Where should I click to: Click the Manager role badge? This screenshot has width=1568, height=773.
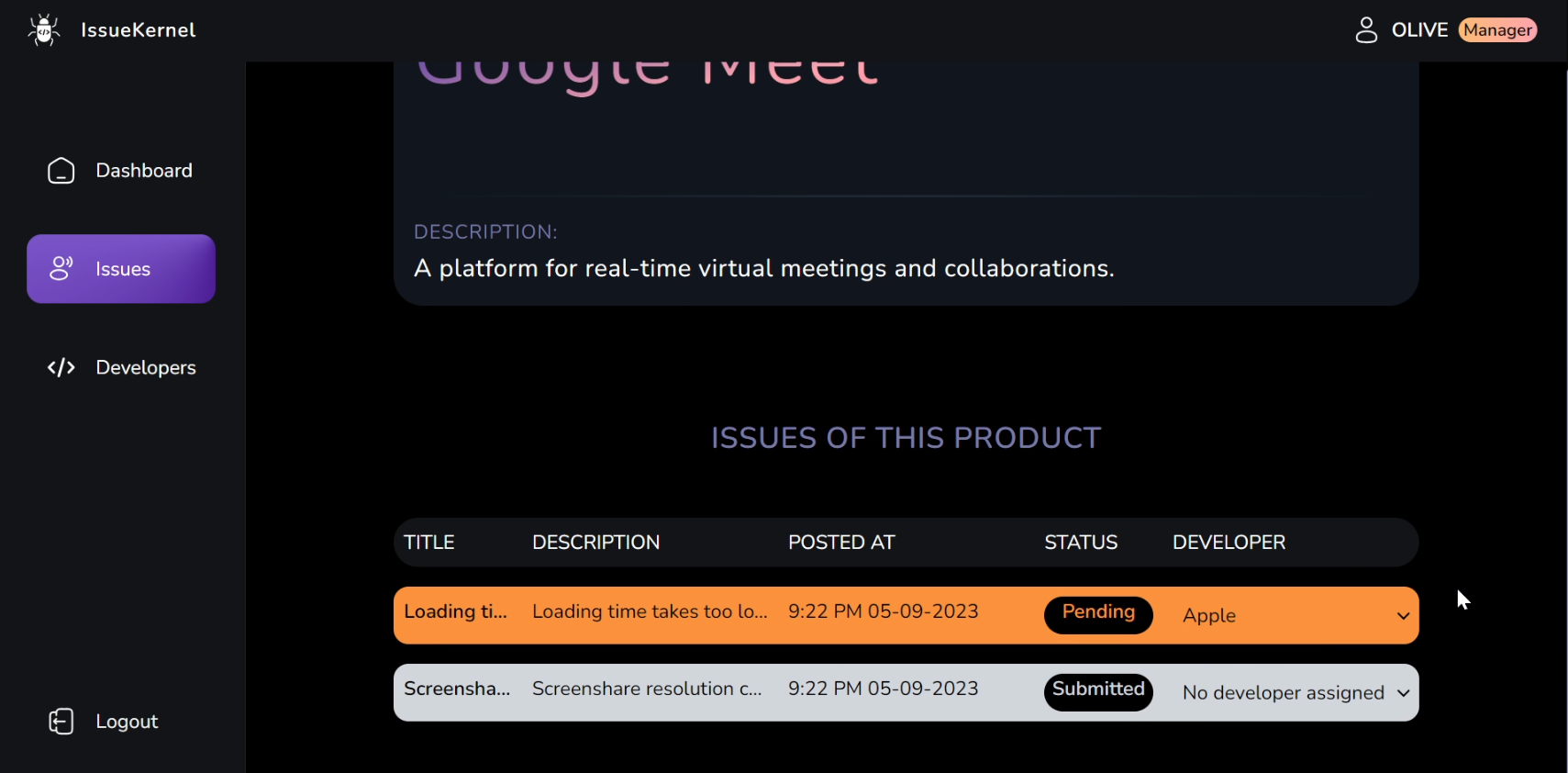click(x=1497, y=30)
